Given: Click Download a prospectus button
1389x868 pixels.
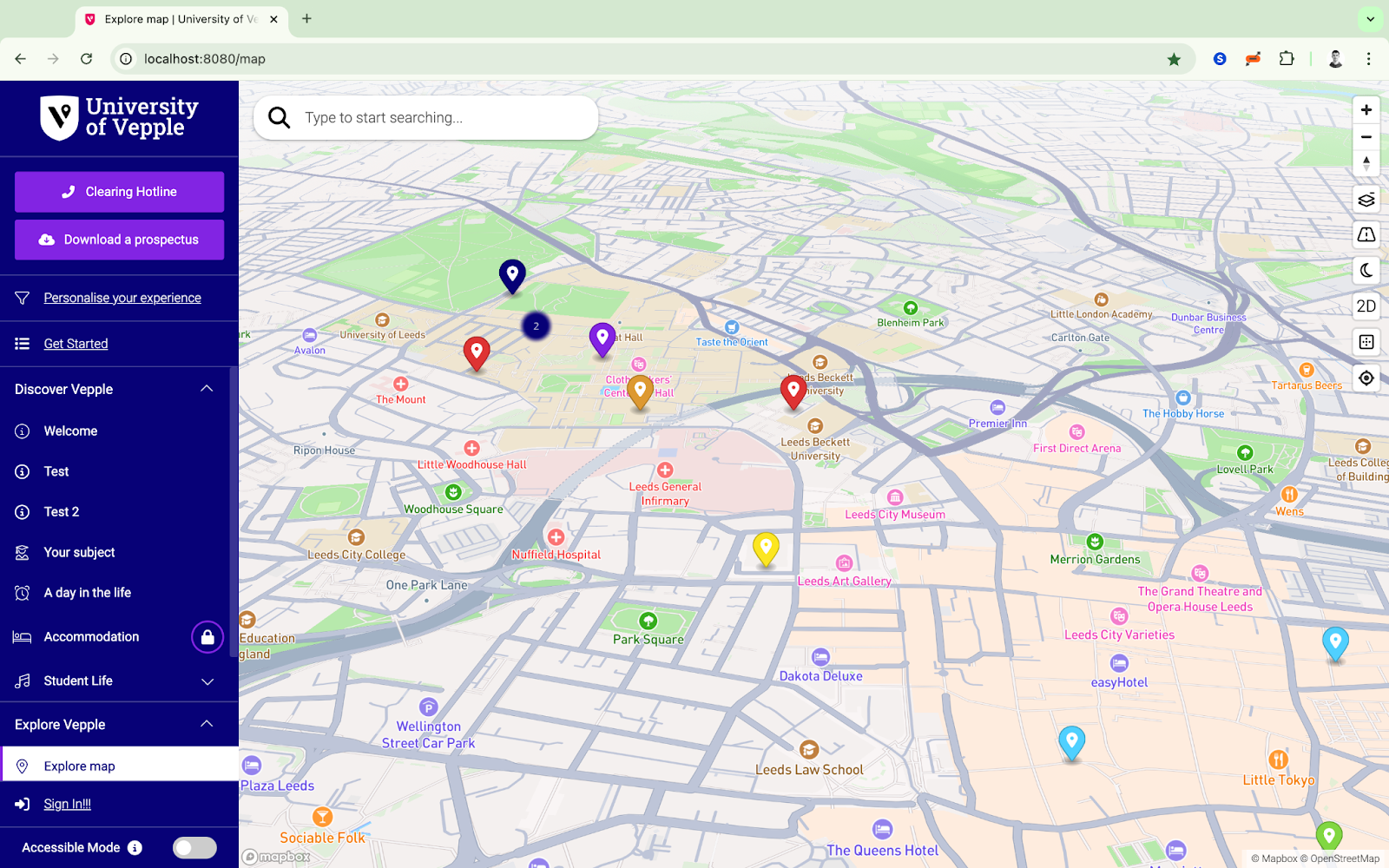Looking at the screenshot, I should point(119,240).
